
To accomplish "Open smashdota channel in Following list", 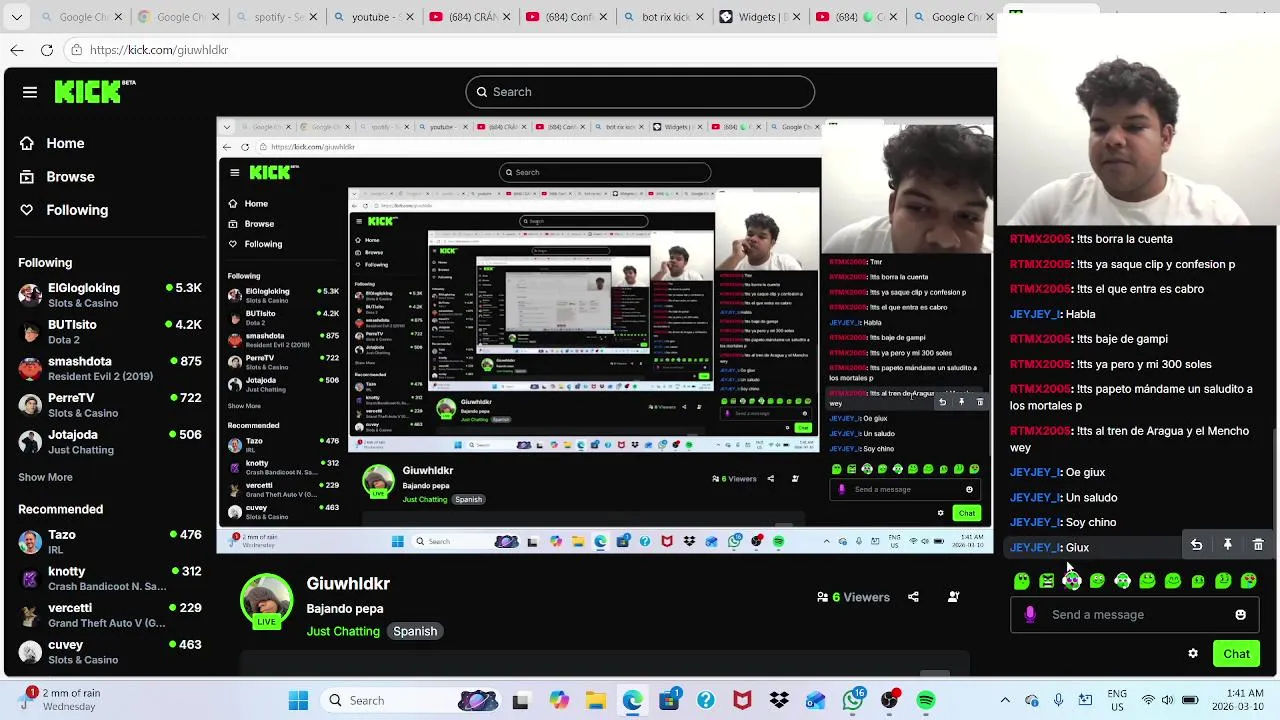I will point(110,368).
